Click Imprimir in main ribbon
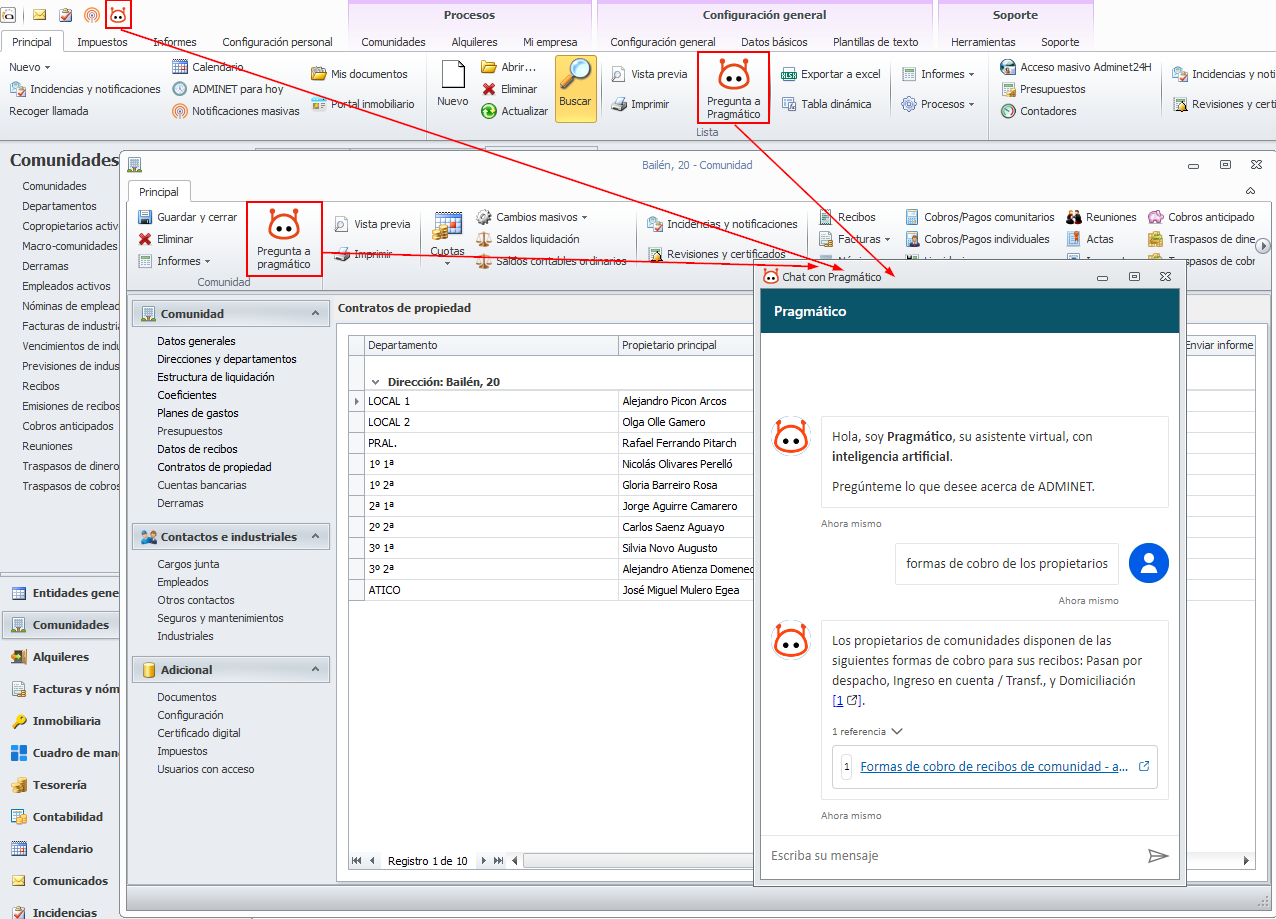The width and height of the screenshot is (1276, 919). click(640, 104)
